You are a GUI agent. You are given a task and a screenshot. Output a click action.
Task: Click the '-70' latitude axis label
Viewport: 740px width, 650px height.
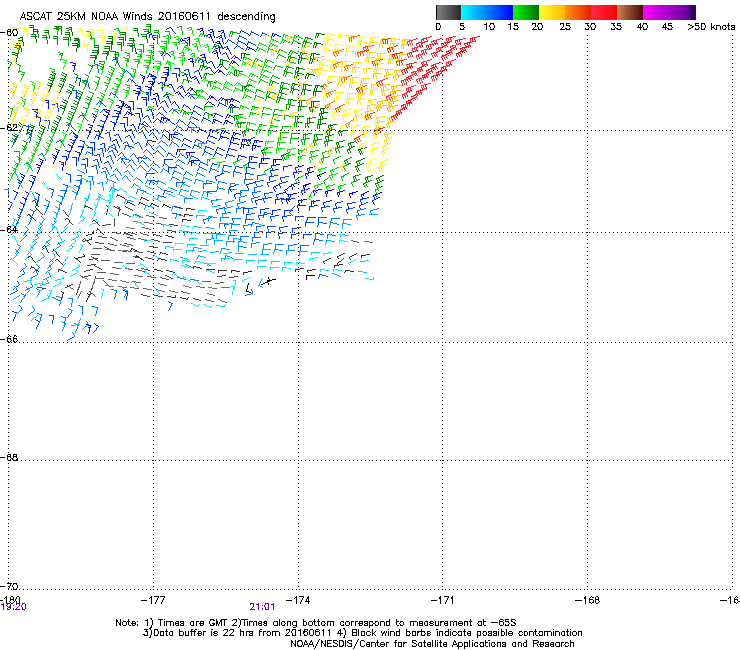pyautogui.click(x=9, y=586)
